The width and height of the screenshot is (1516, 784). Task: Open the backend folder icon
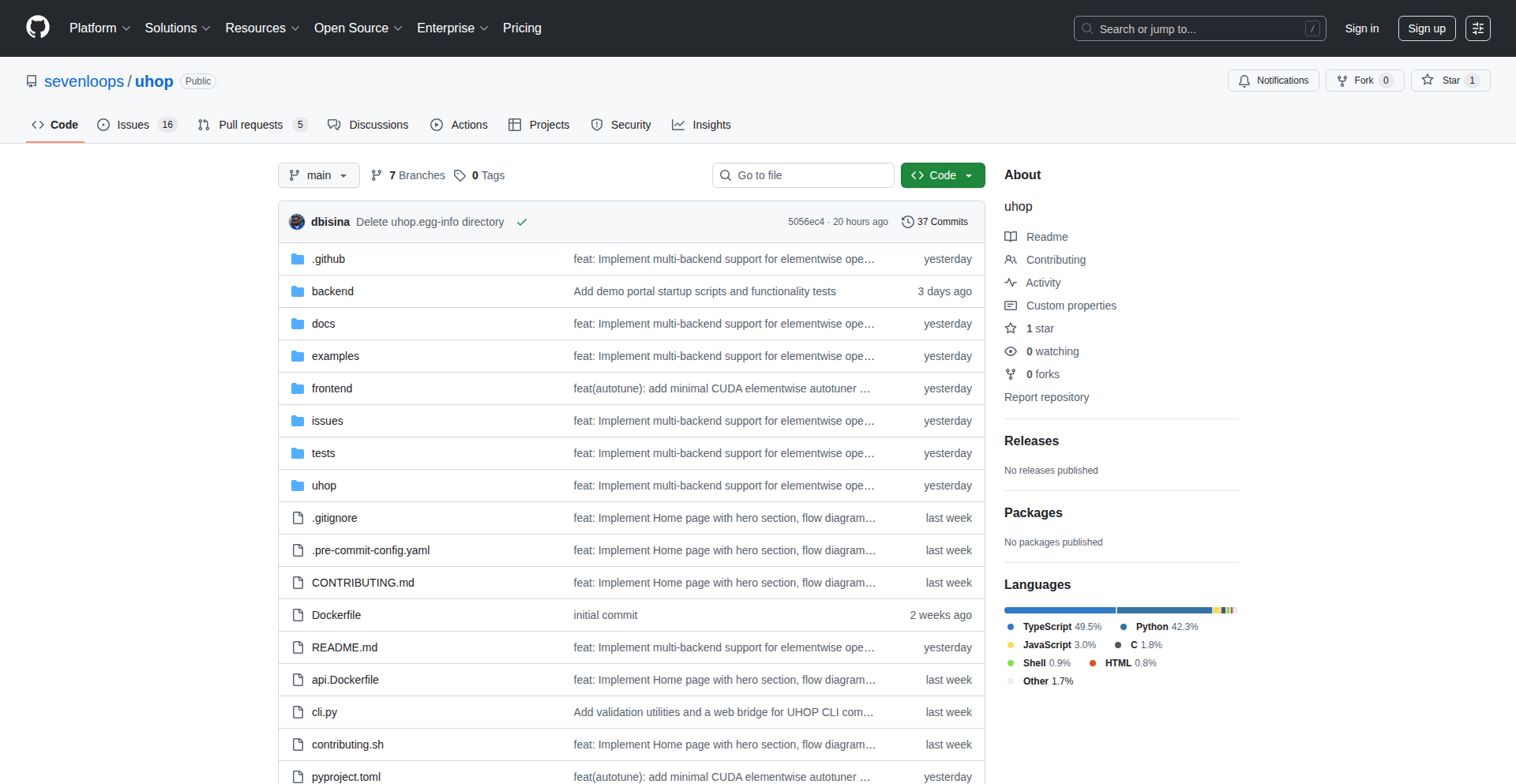point(298,291)
